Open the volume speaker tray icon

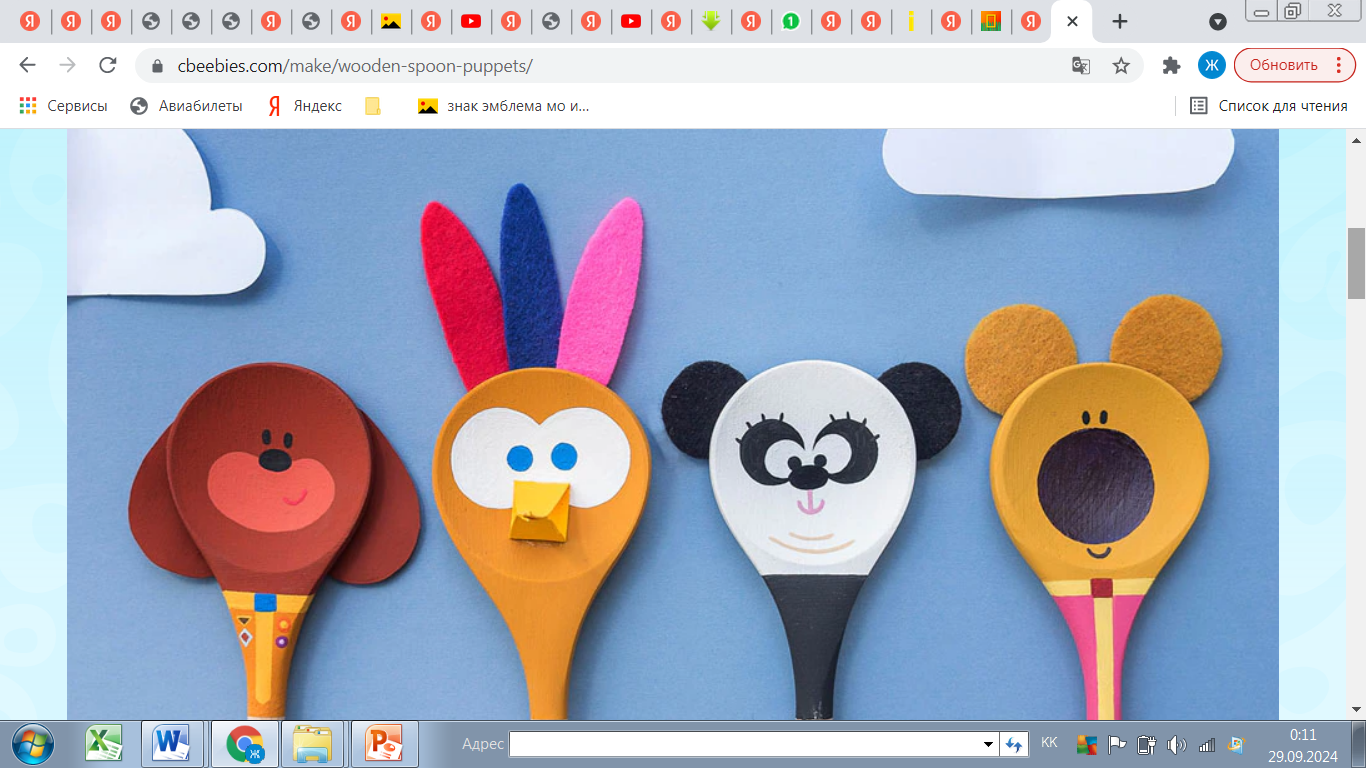click(1177, 744)
